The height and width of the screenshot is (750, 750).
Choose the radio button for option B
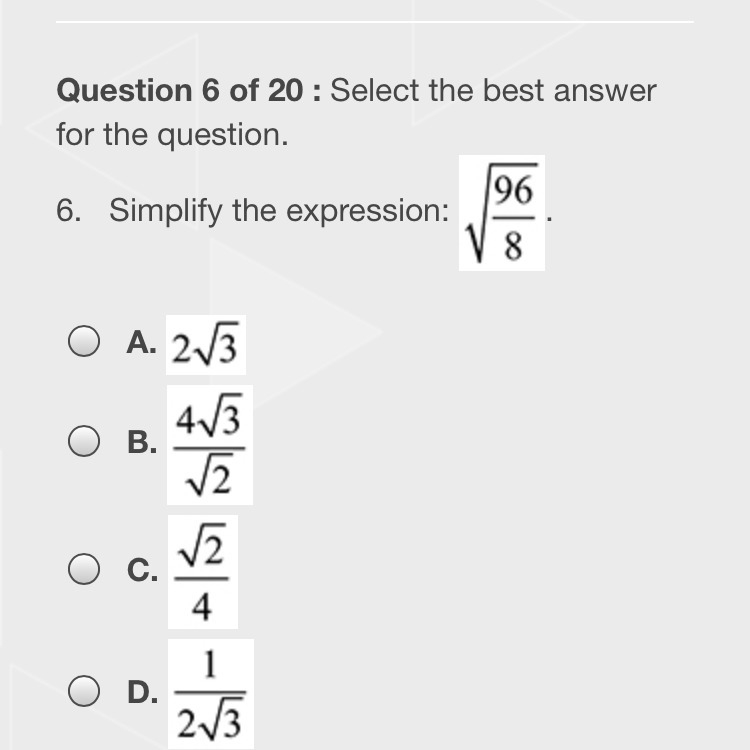point(84,441)
